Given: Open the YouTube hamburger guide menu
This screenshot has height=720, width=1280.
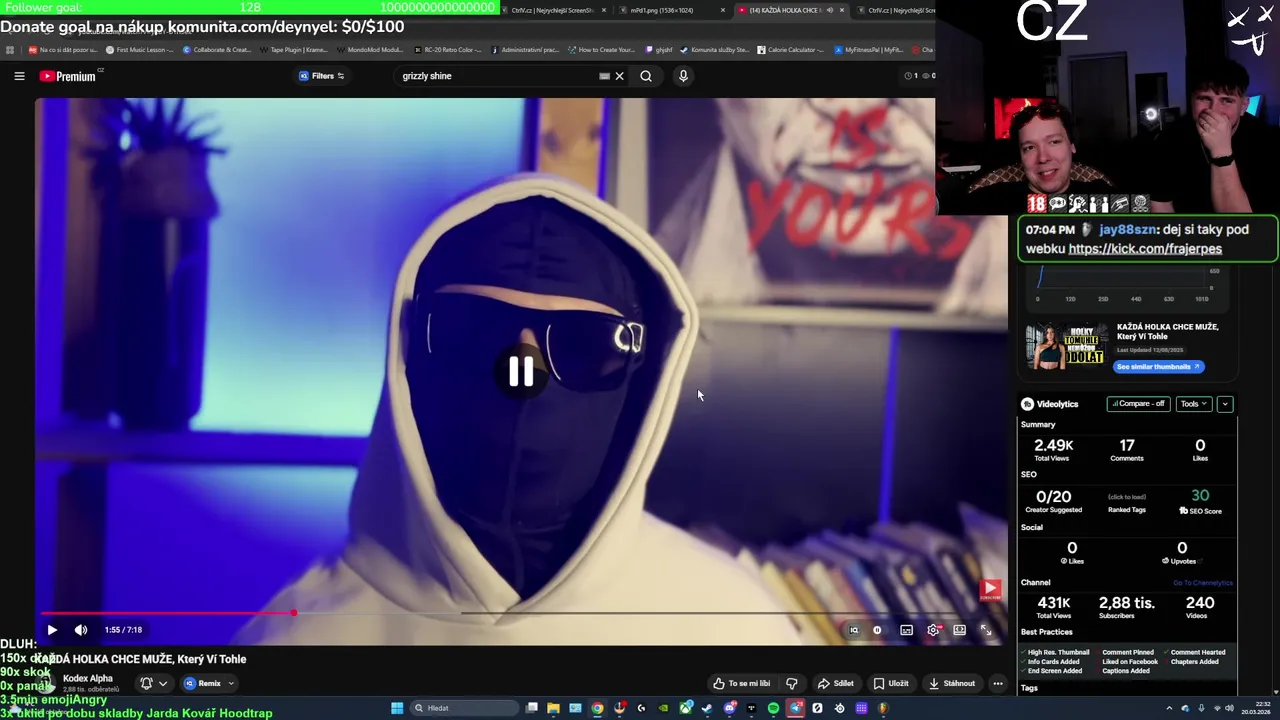Looking at the screenshot, I should [19, 76].
